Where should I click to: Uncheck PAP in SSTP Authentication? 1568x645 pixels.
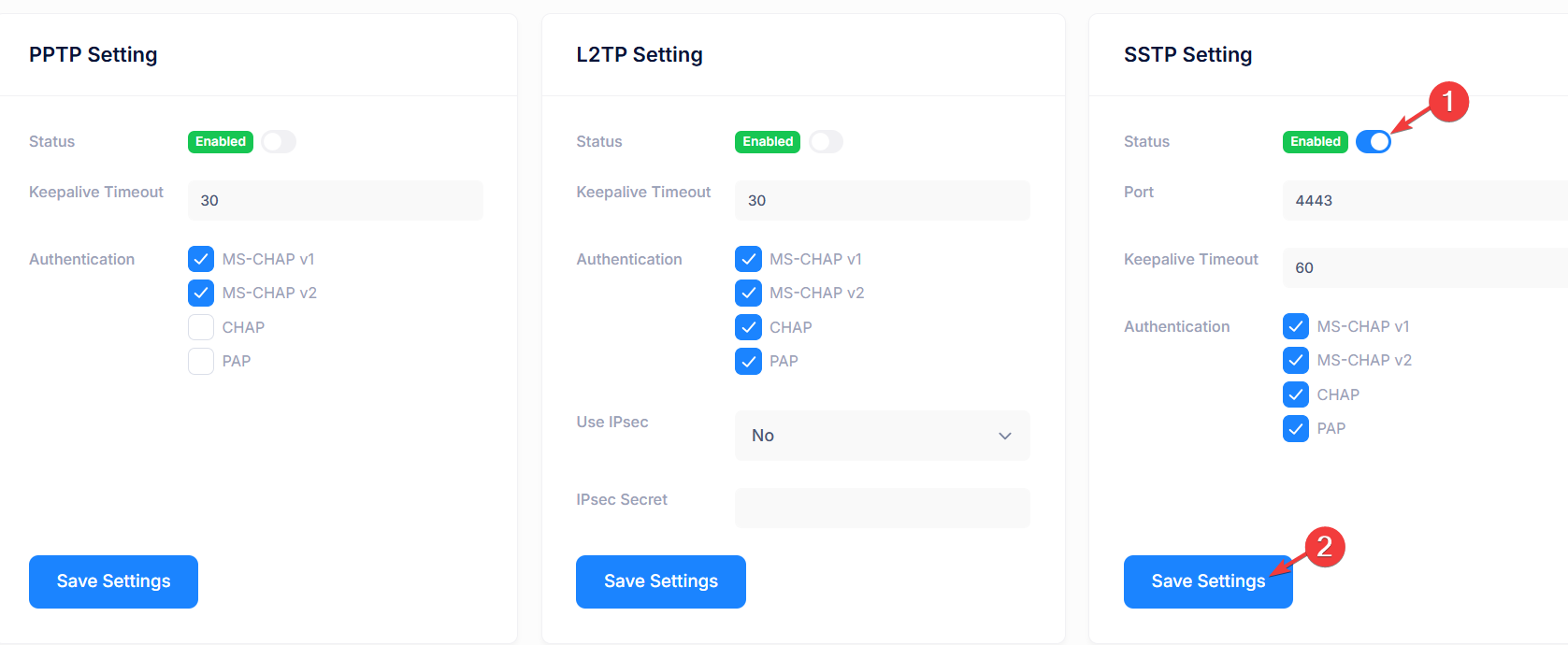click(1296, 428)
